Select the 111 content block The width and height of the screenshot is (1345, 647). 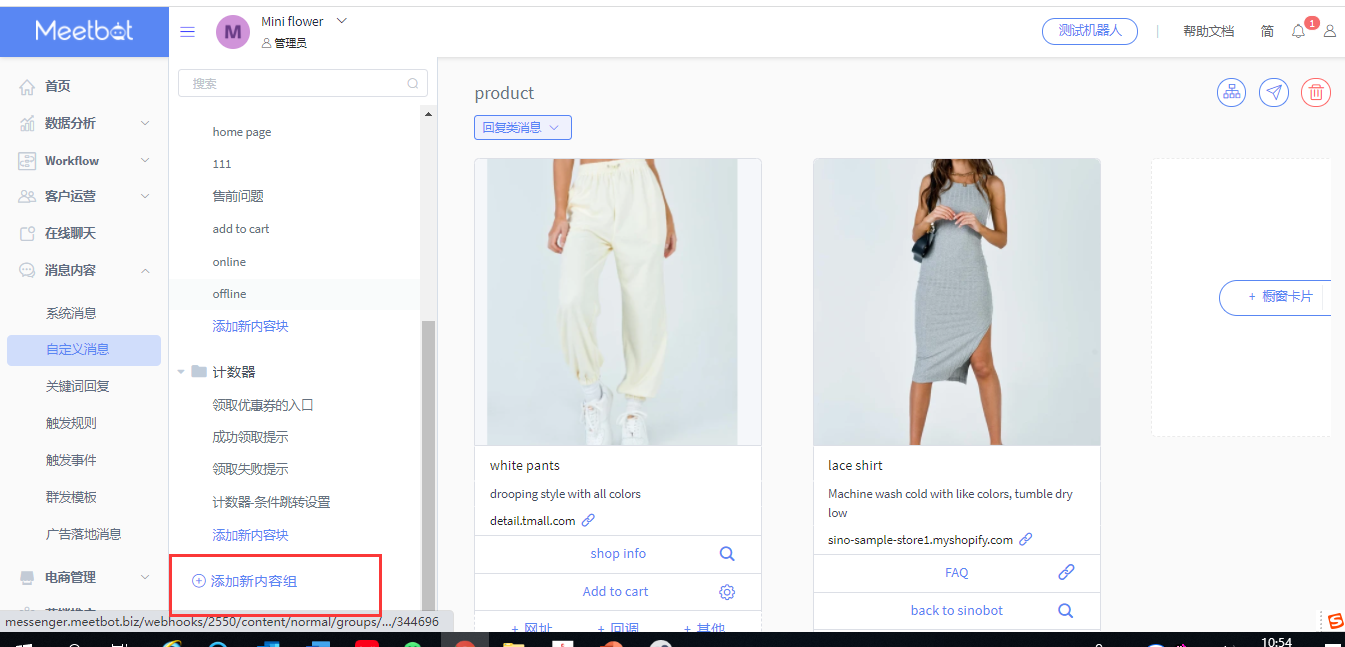pyautogui.click(x=222, y=164)
